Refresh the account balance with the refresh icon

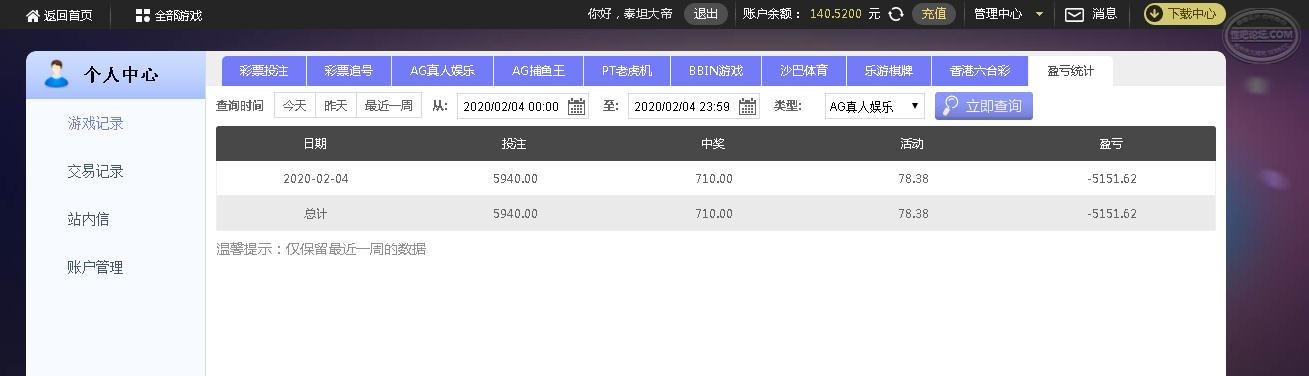896,14
